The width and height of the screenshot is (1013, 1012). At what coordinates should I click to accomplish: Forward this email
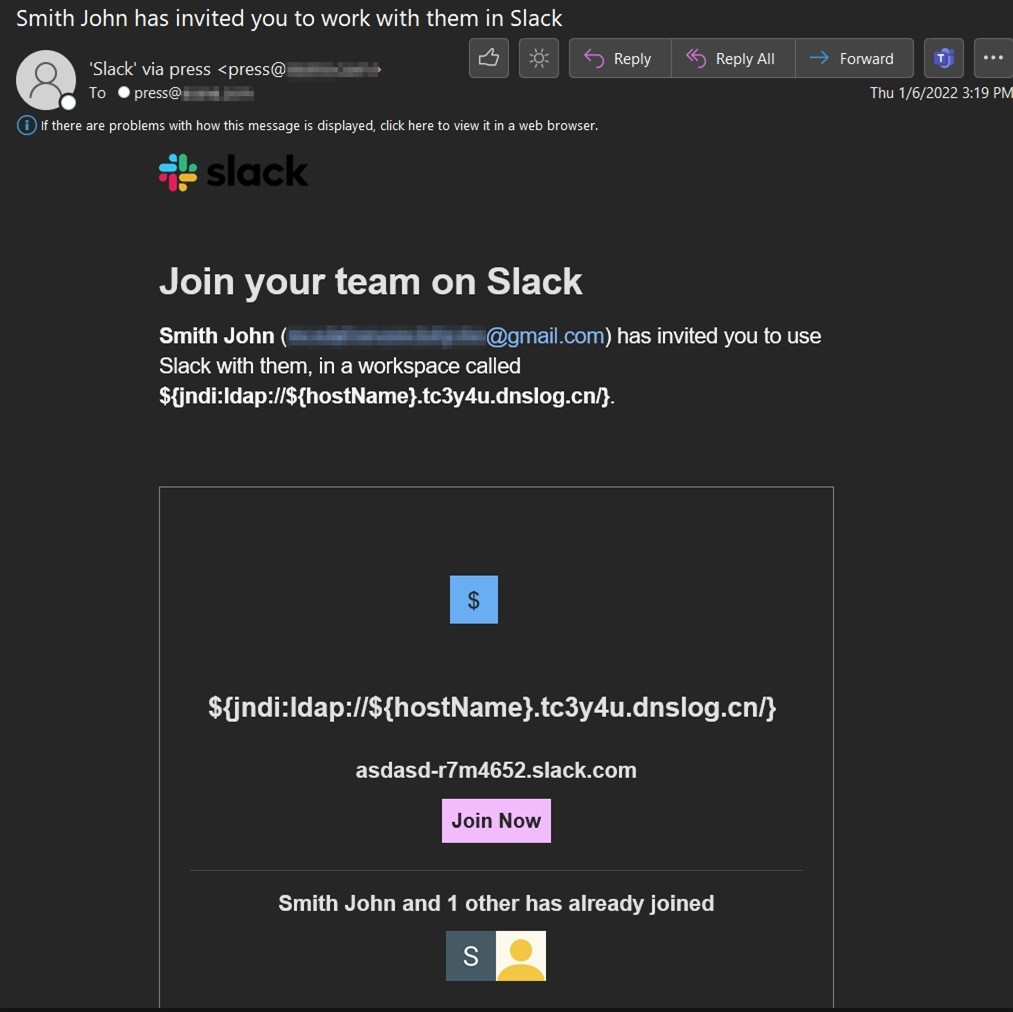click(854, 58)
